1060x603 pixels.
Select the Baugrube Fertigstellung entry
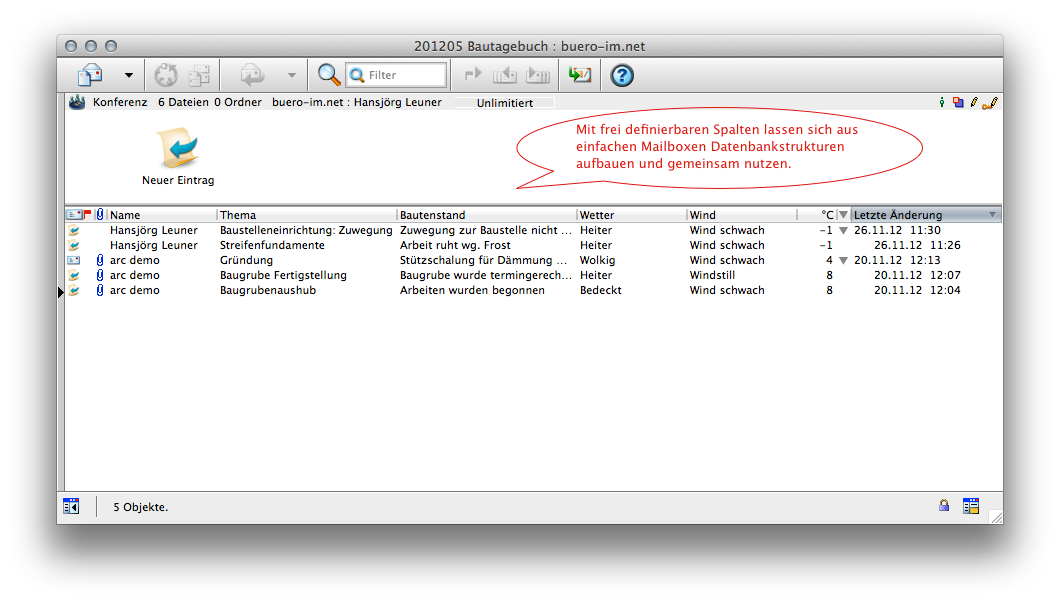[283, 275]
